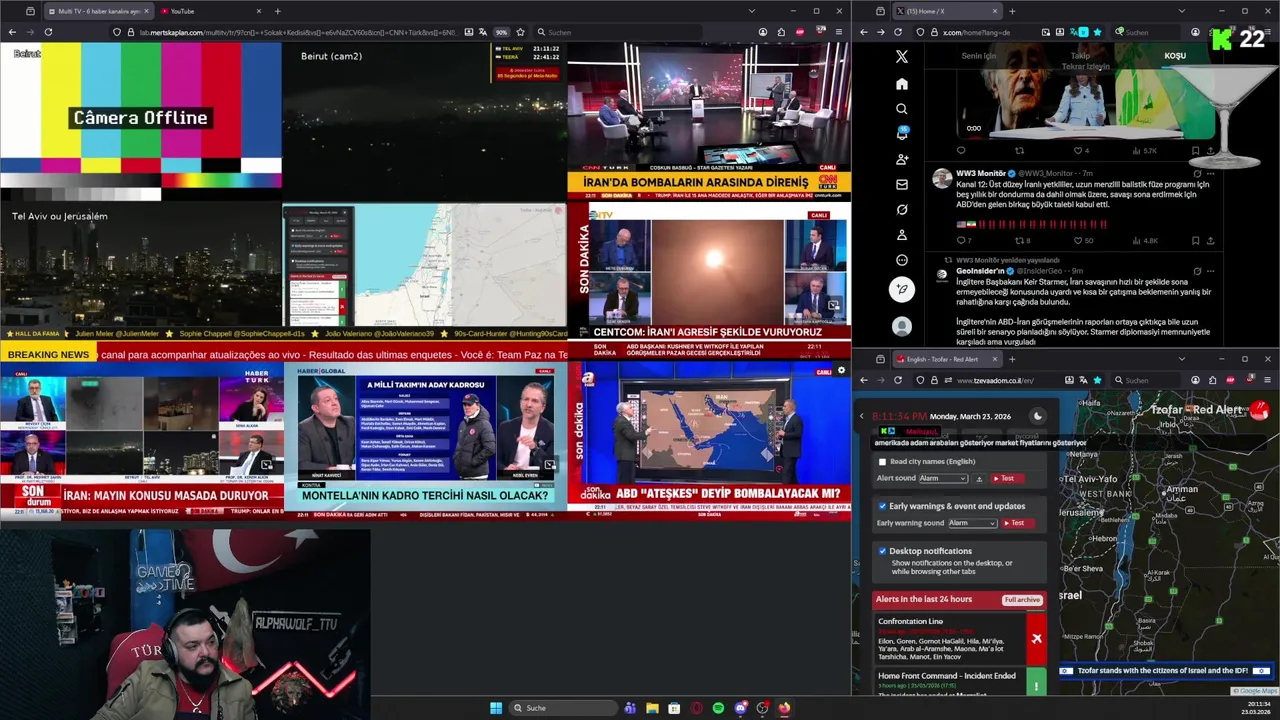Viewport: 1280px width, 720px height.
Task: Click Multi TV address bar URL
Action: pos(297,32)
